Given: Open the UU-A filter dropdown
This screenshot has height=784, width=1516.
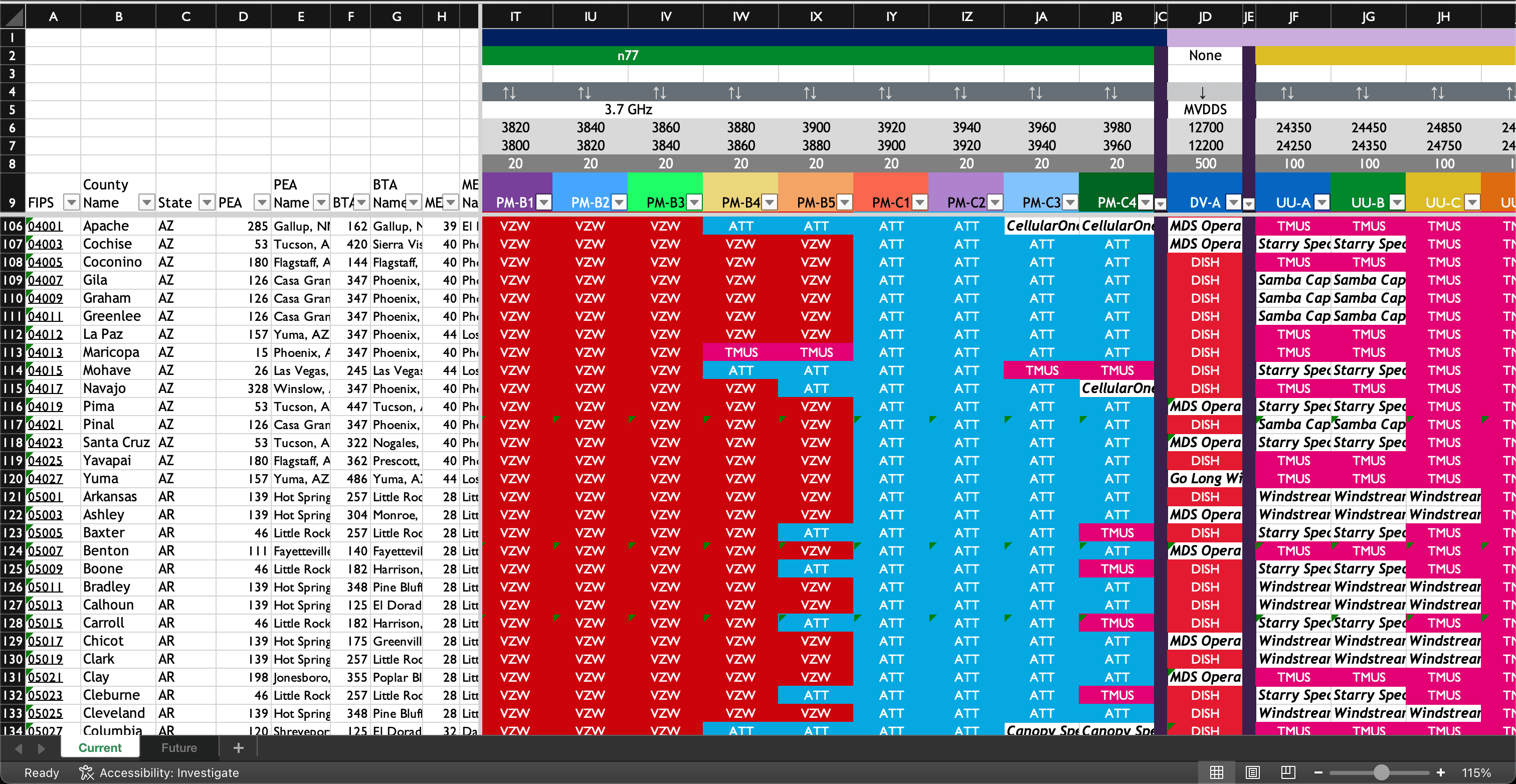Looking at the screenshot, I should [1322, 203].
